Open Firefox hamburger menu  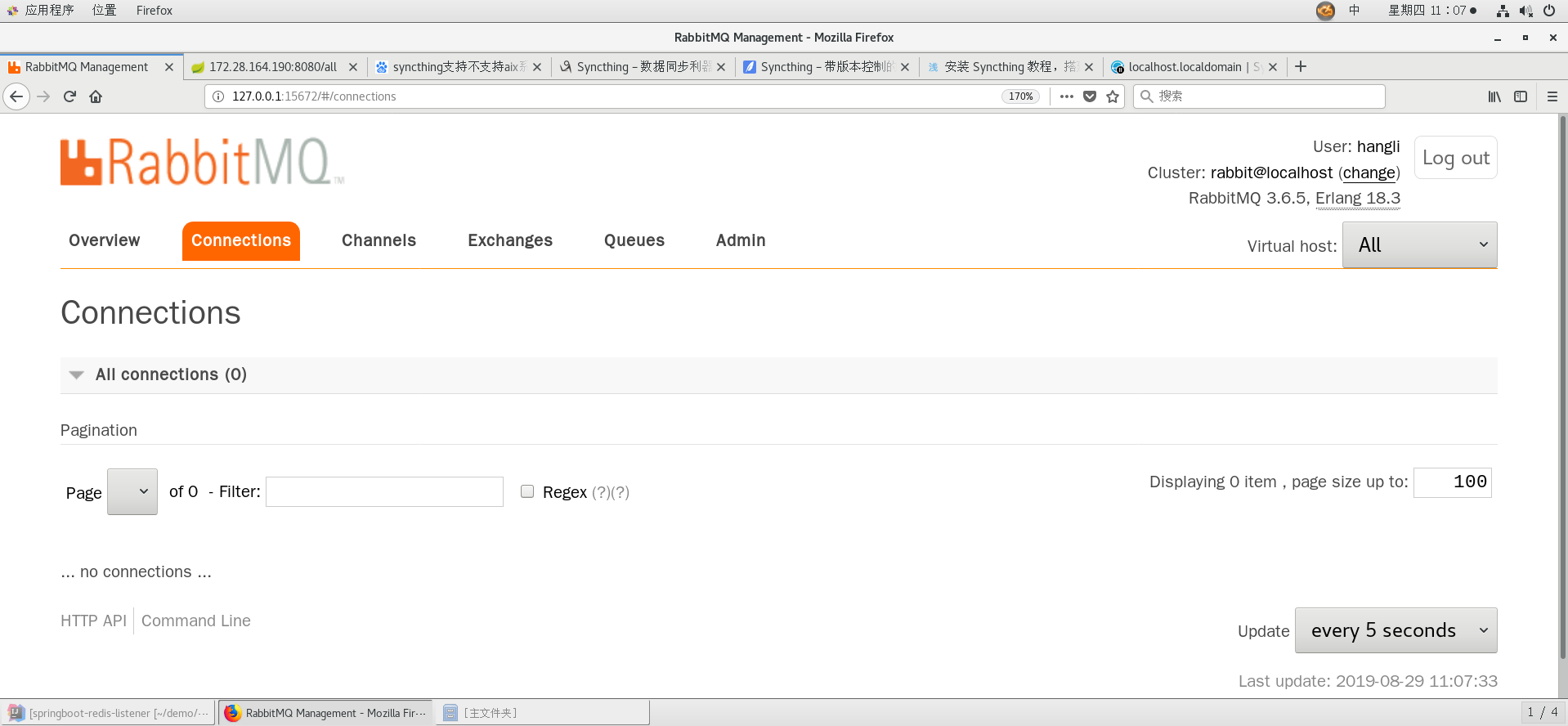[1552, 96]
